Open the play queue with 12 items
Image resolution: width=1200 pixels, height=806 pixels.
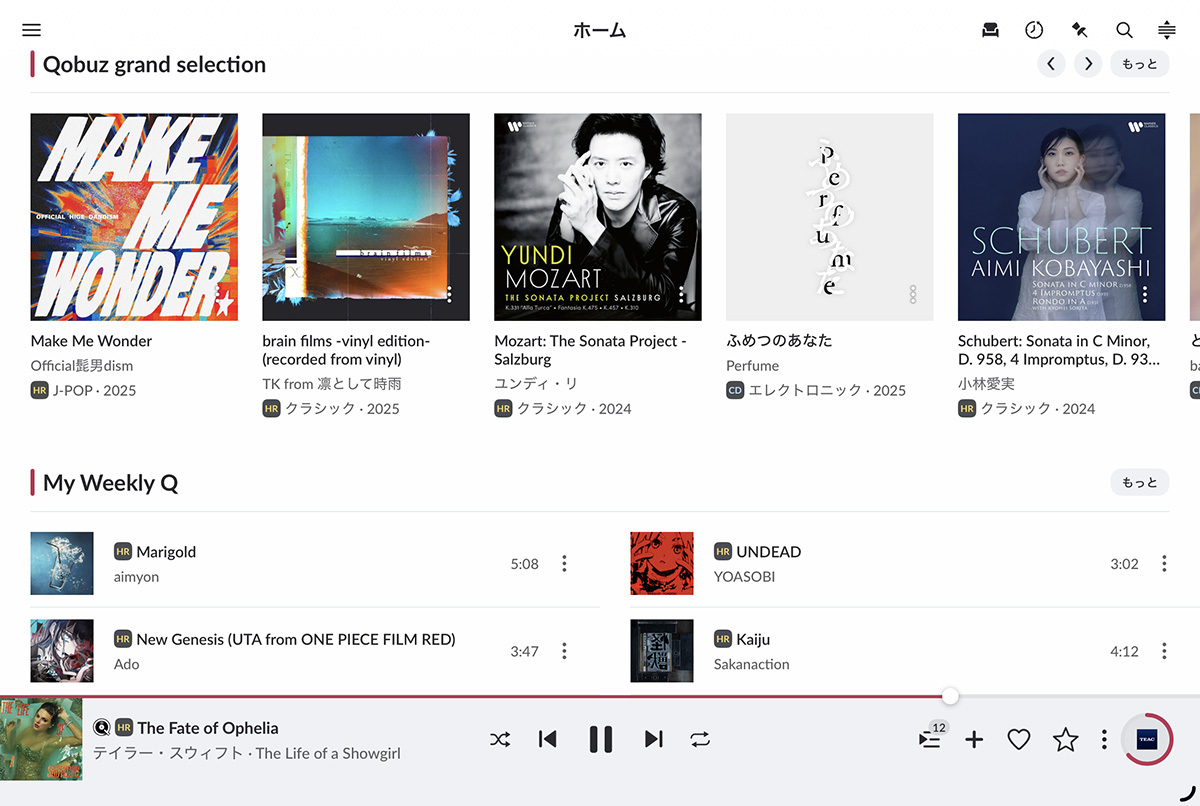click(930, 739)
